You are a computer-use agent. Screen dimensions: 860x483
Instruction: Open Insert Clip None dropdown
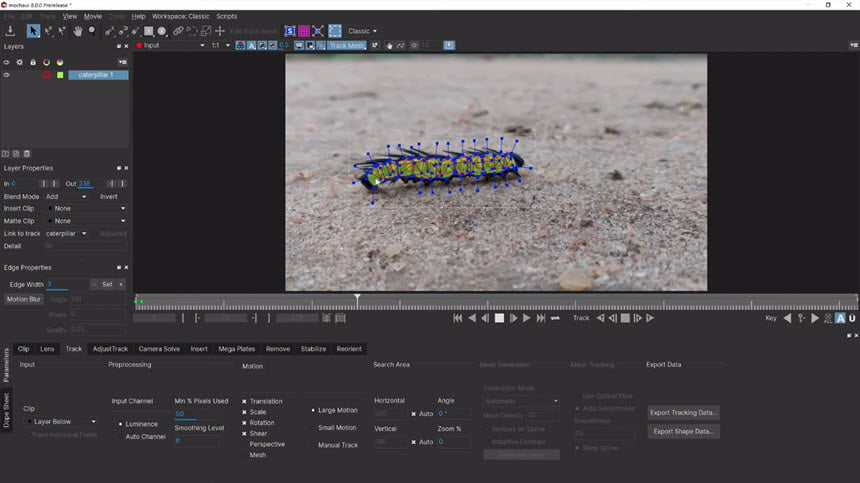tap(87, 209)
